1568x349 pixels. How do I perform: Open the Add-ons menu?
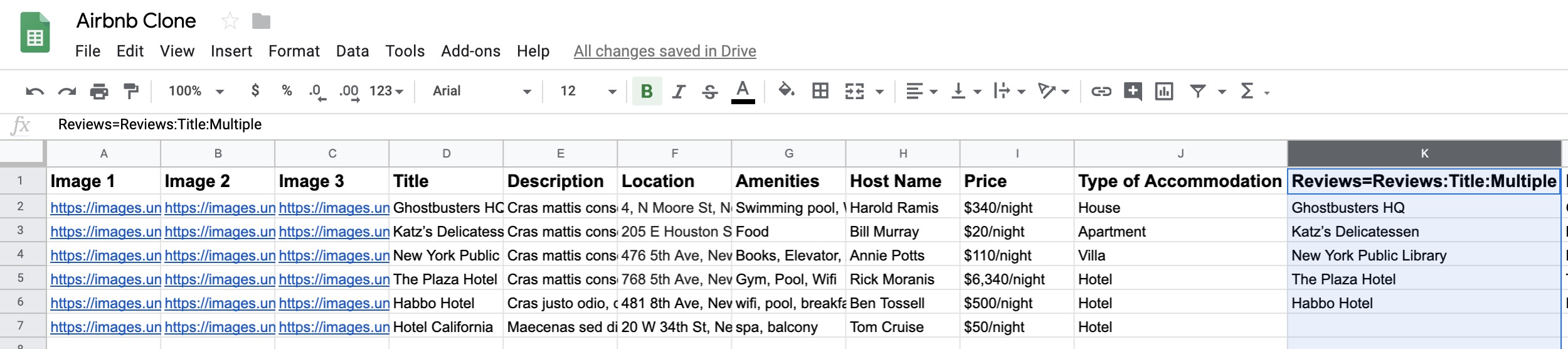coord(470,51)
